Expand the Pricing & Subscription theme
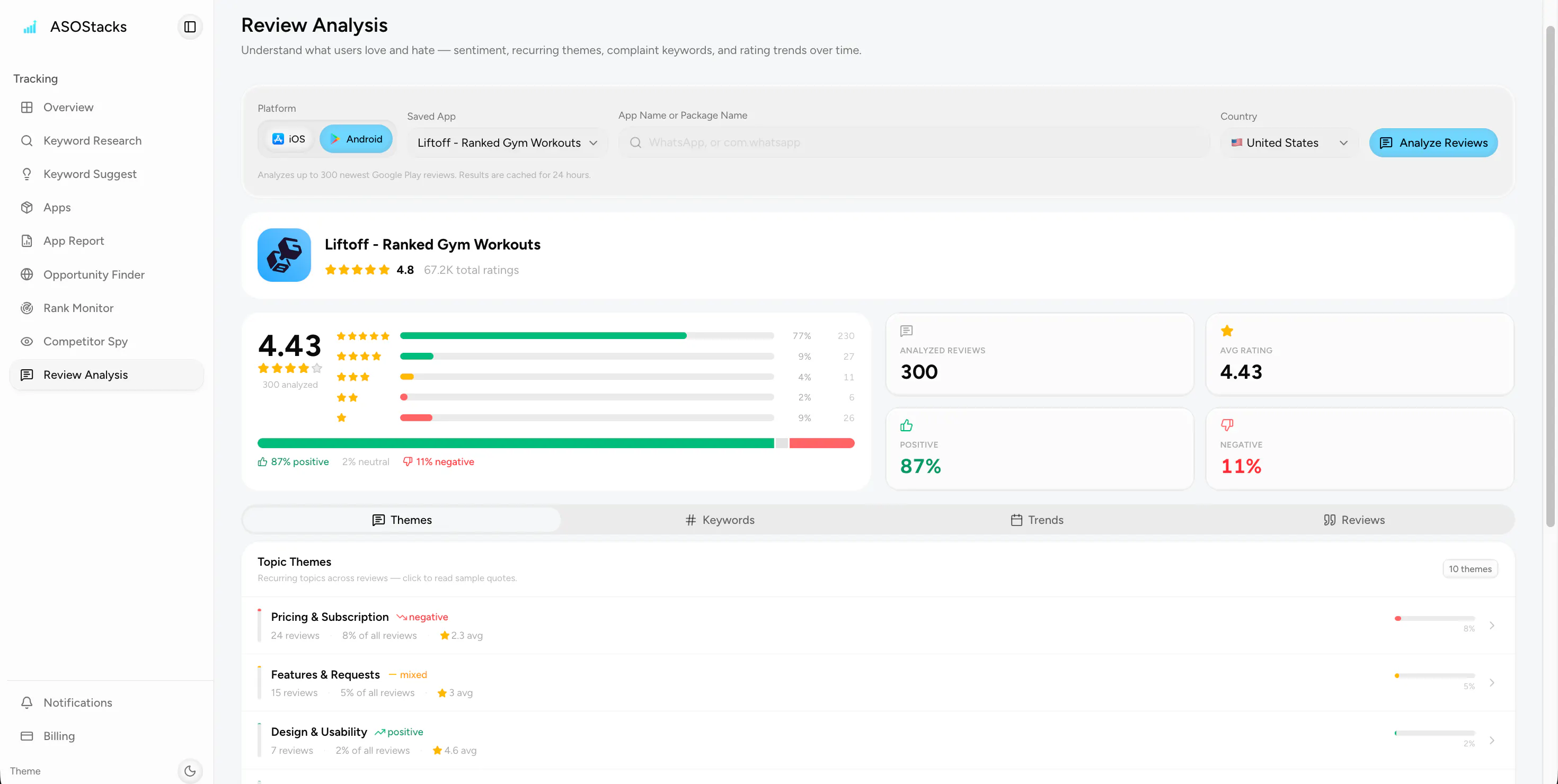The height and width of the screenshot is (784, 1558). coord(878,626)
